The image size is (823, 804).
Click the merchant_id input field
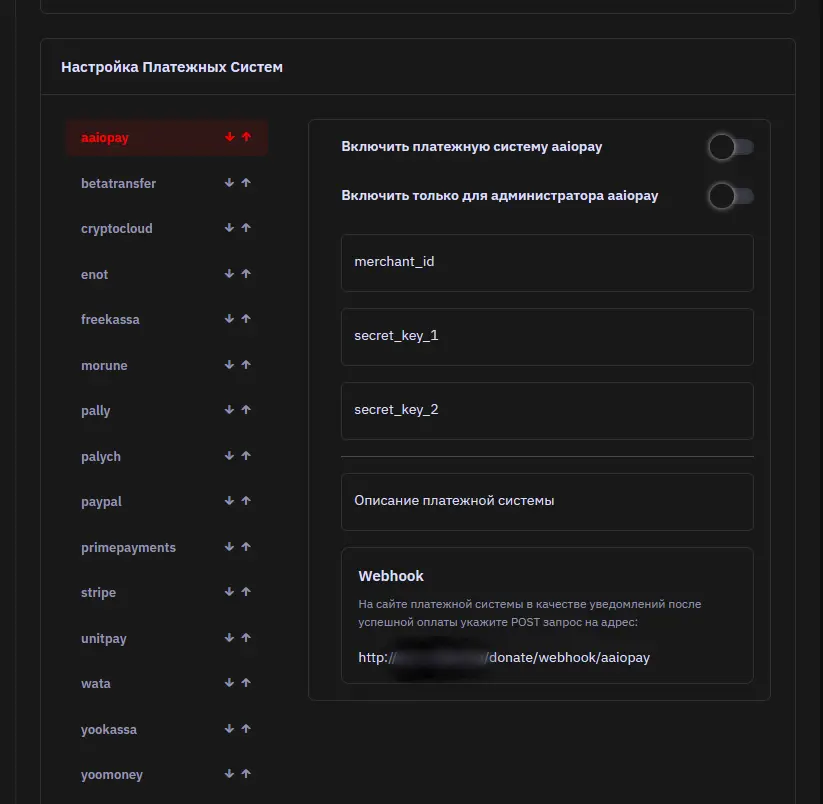pyautogui.click(x=547, y=263)
